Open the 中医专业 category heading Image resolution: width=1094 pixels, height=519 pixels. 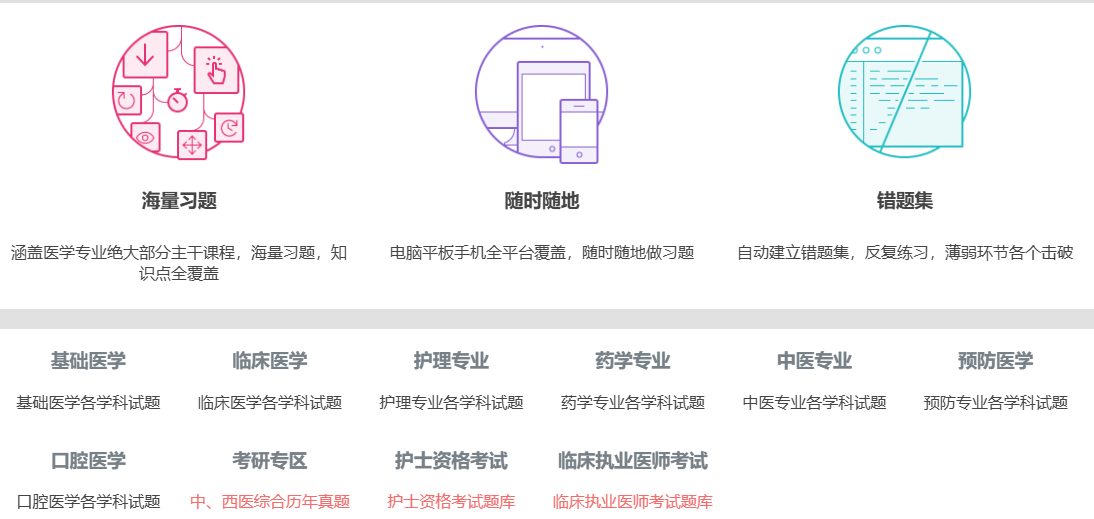click(x=814, y=361)
